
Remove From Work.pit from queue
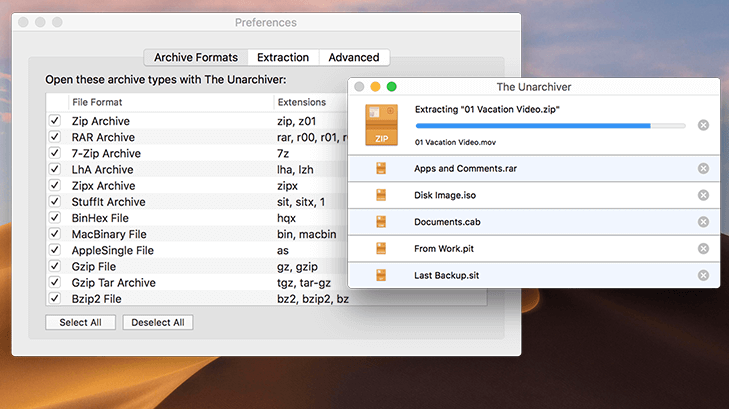tap(703, 249)
